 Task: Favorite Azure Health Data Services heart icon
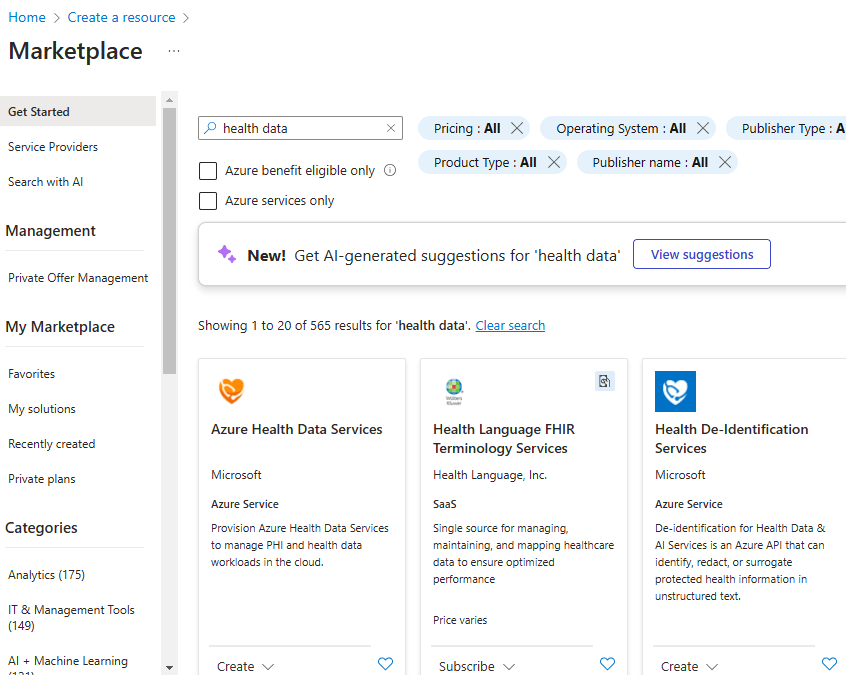point(385,664)
